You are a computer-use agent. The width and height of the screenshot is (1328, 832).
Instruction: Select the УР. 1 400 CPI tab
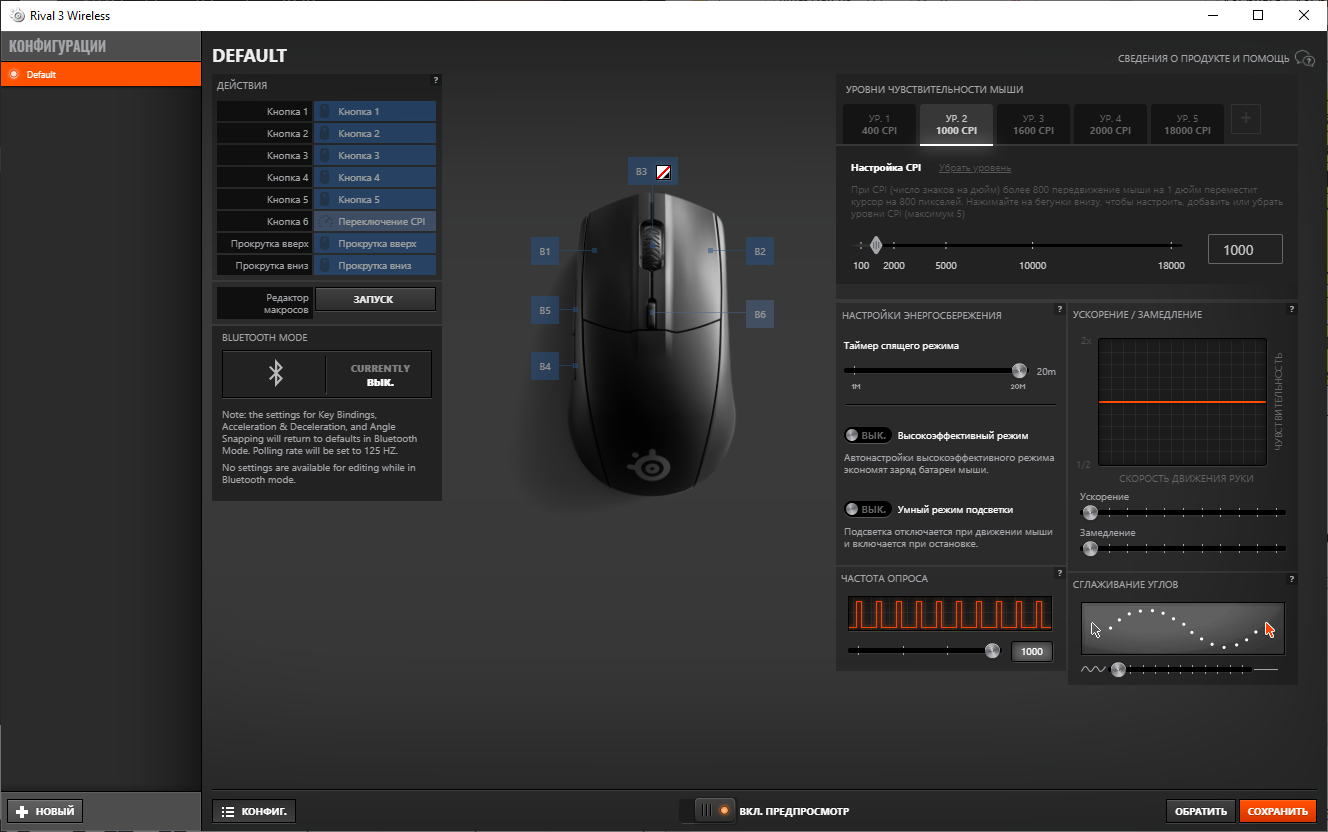879,124
